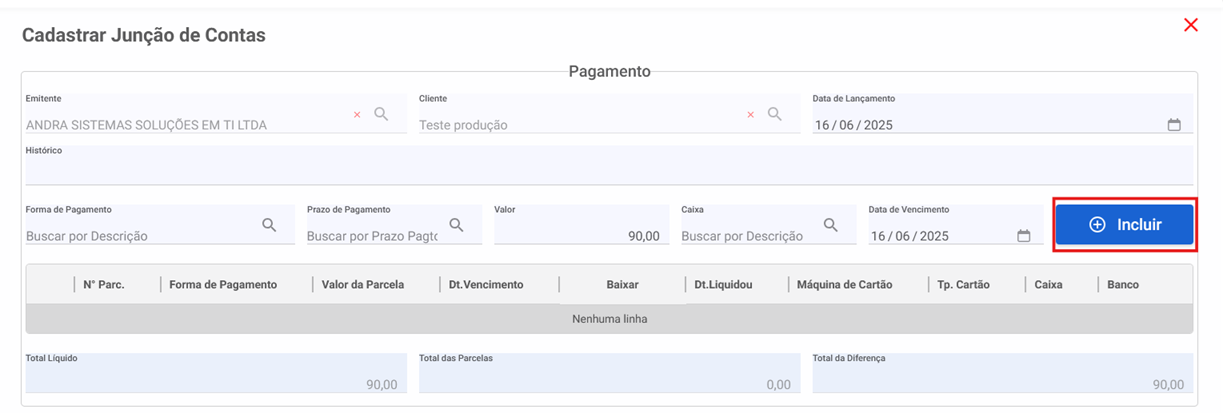Click the Total Líquido field
The height and width of the screenshot is (413, 1223).
click(x=215, y=373)
